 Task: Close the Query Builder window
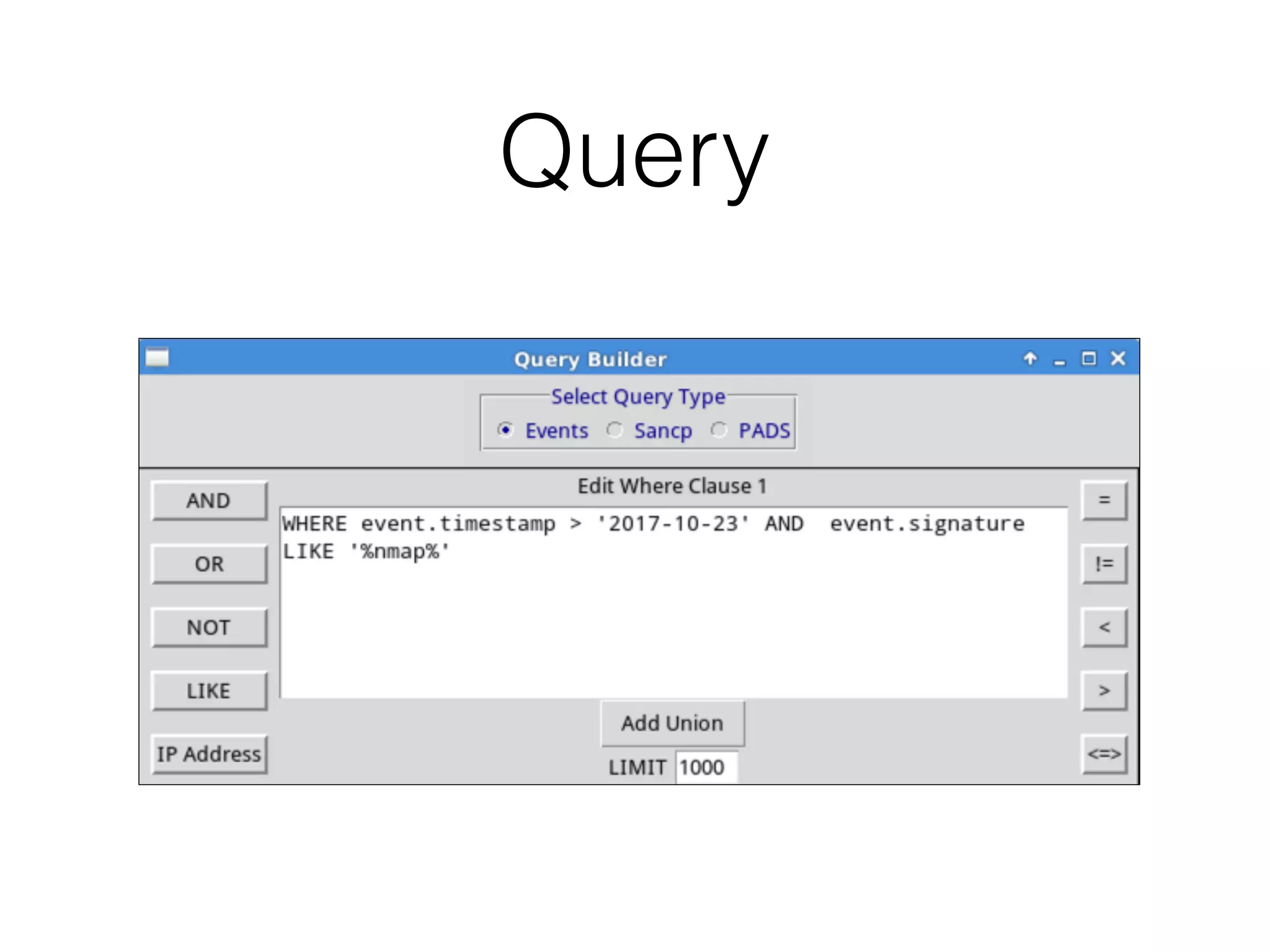coord(1118,358)
